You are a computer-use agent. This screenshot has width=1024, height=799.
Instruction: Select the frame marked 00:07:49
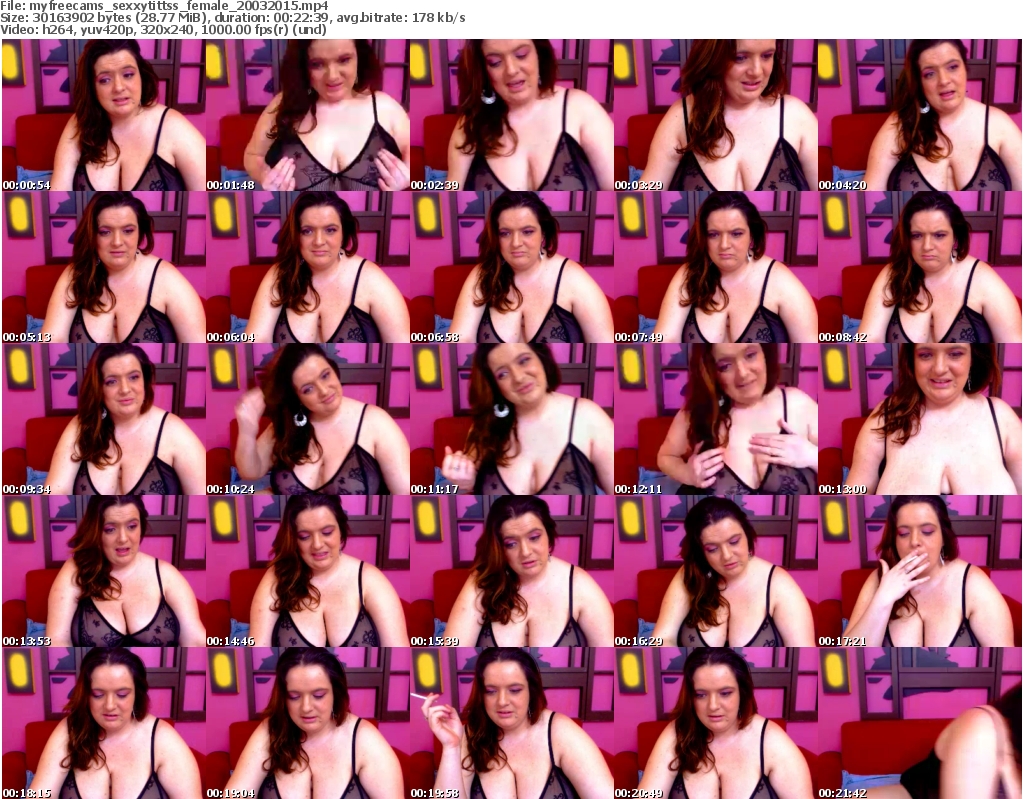(715, 267)
